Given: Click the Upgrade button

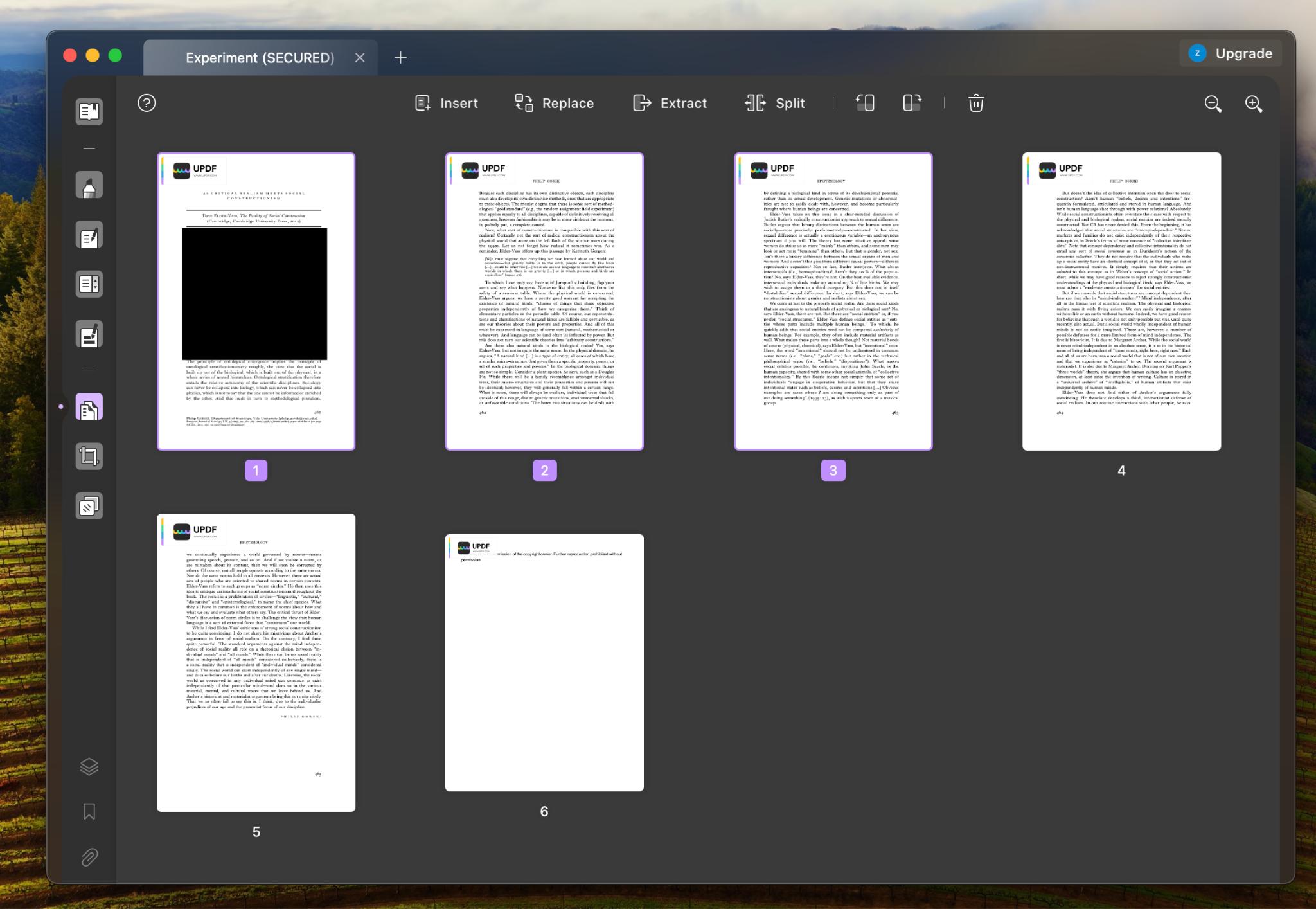Looking at the screenshot, I should [x=1230, y=53].
